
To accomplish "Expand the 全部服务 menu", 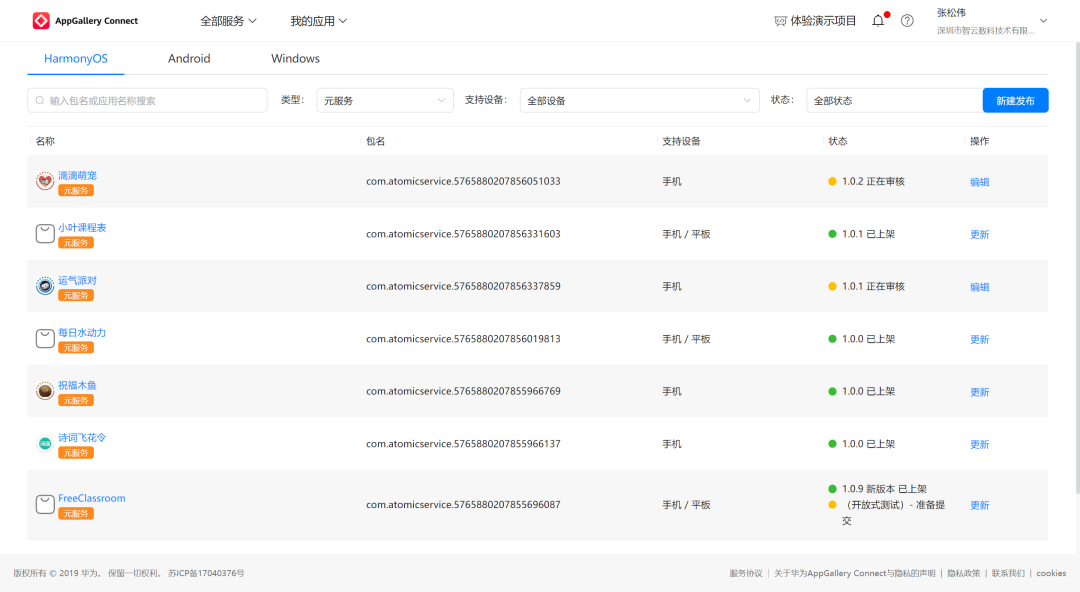I will pos(228,20).
